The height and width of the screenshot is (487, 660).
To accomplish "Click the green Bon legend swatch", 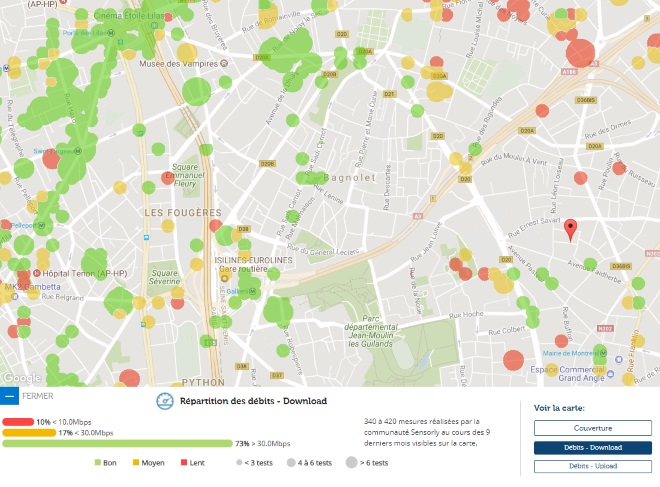I will point(99,463).
